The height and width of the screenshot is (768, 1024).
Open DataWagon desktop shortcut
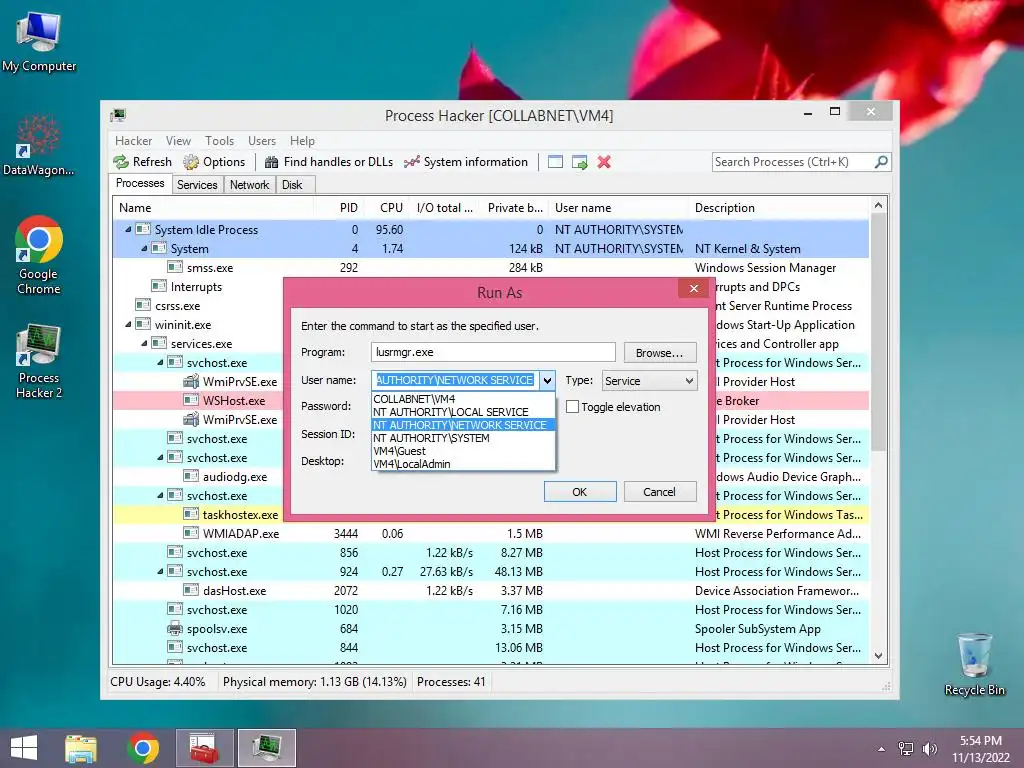(x=39, y=145)
